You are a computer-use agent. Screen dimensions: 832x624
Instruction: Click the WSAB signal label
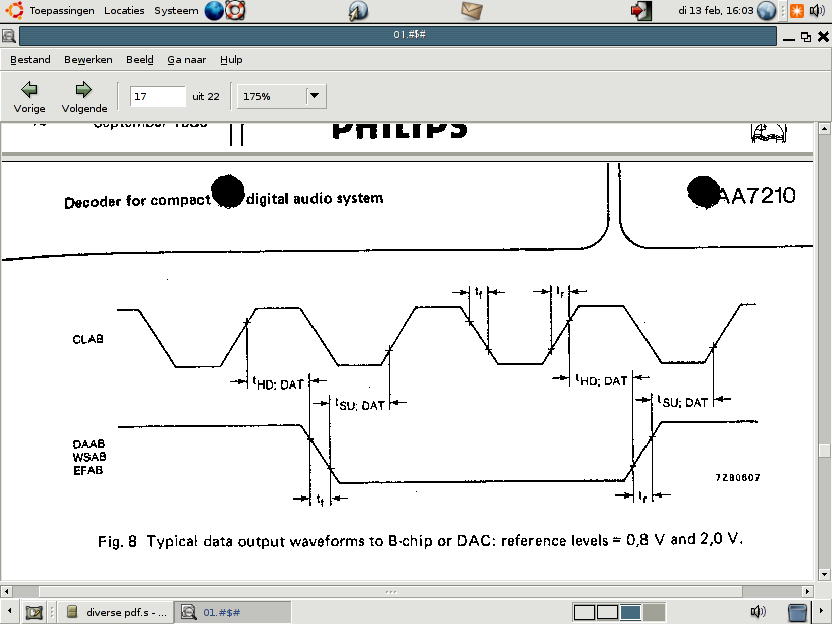point(89,457)
